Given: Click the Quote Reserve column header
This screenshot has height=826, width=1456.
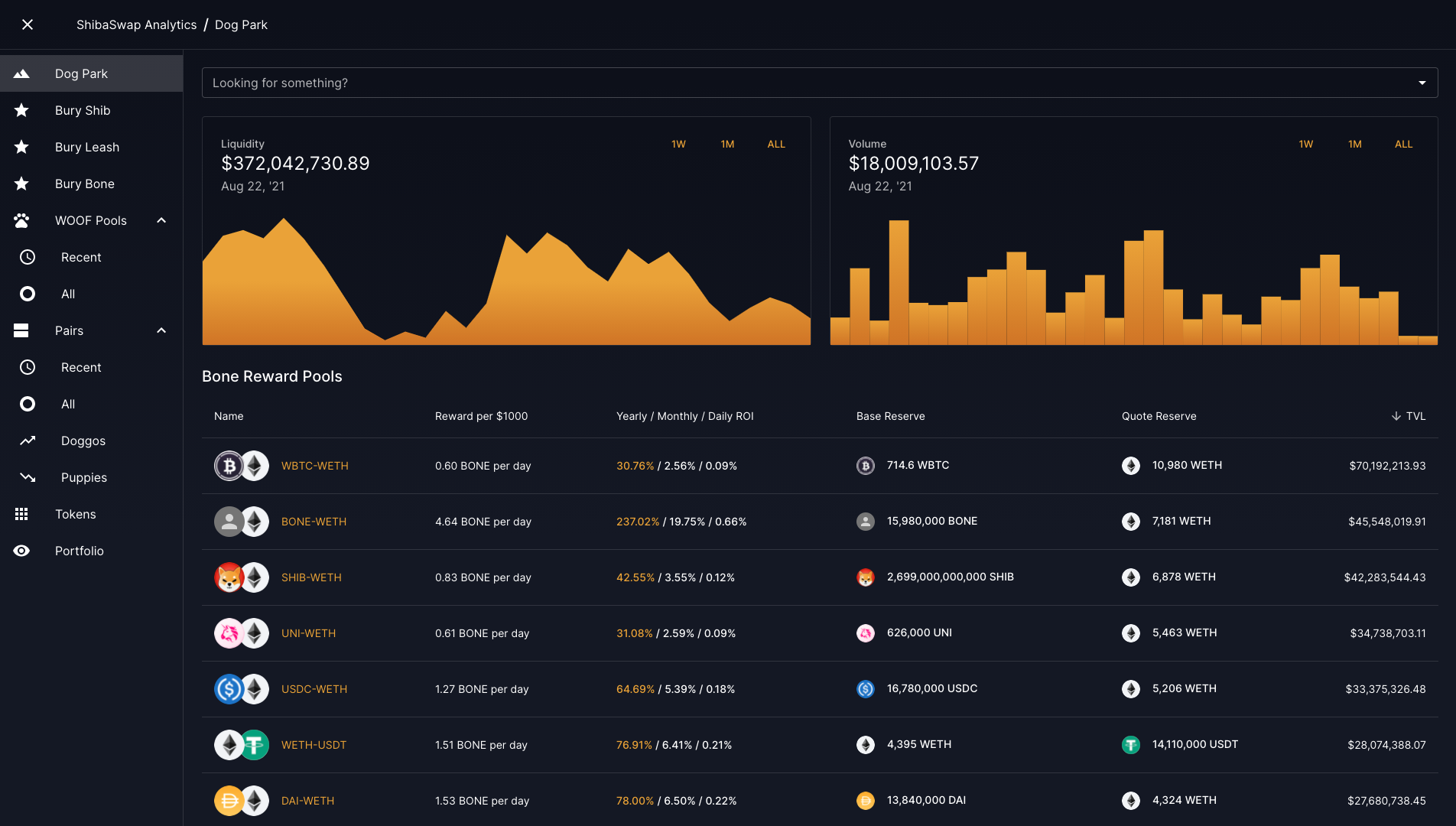Looking at the screenshot, I should pos(1159,416).
